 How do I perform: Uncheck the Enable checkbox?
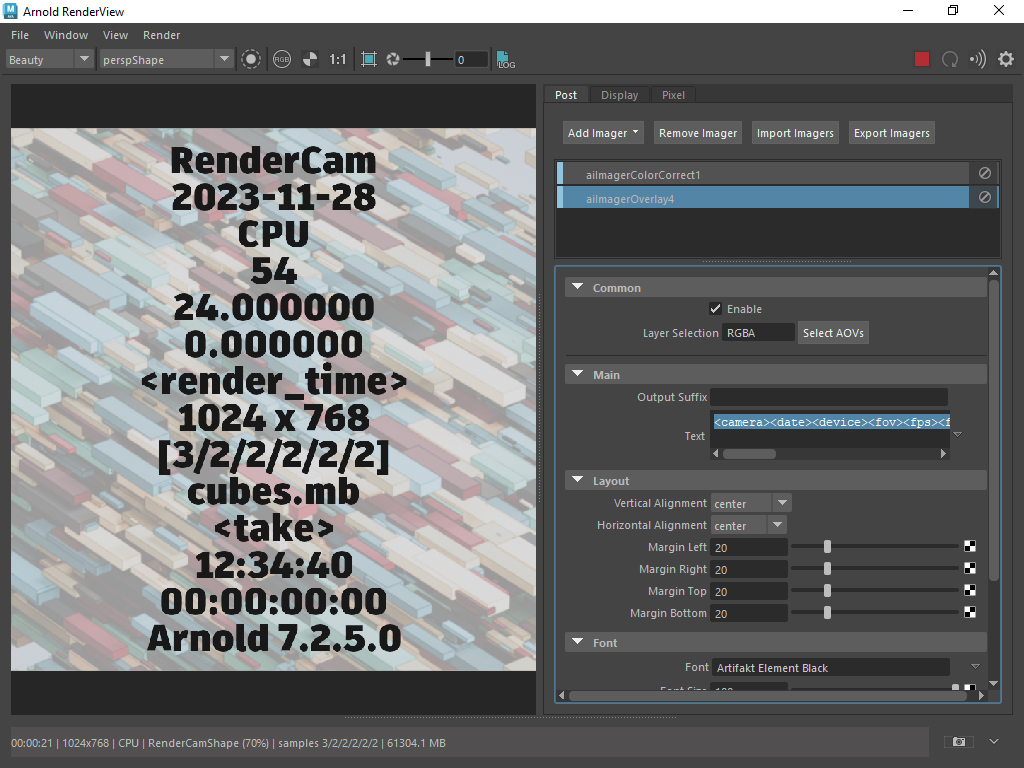click(715, 309)
